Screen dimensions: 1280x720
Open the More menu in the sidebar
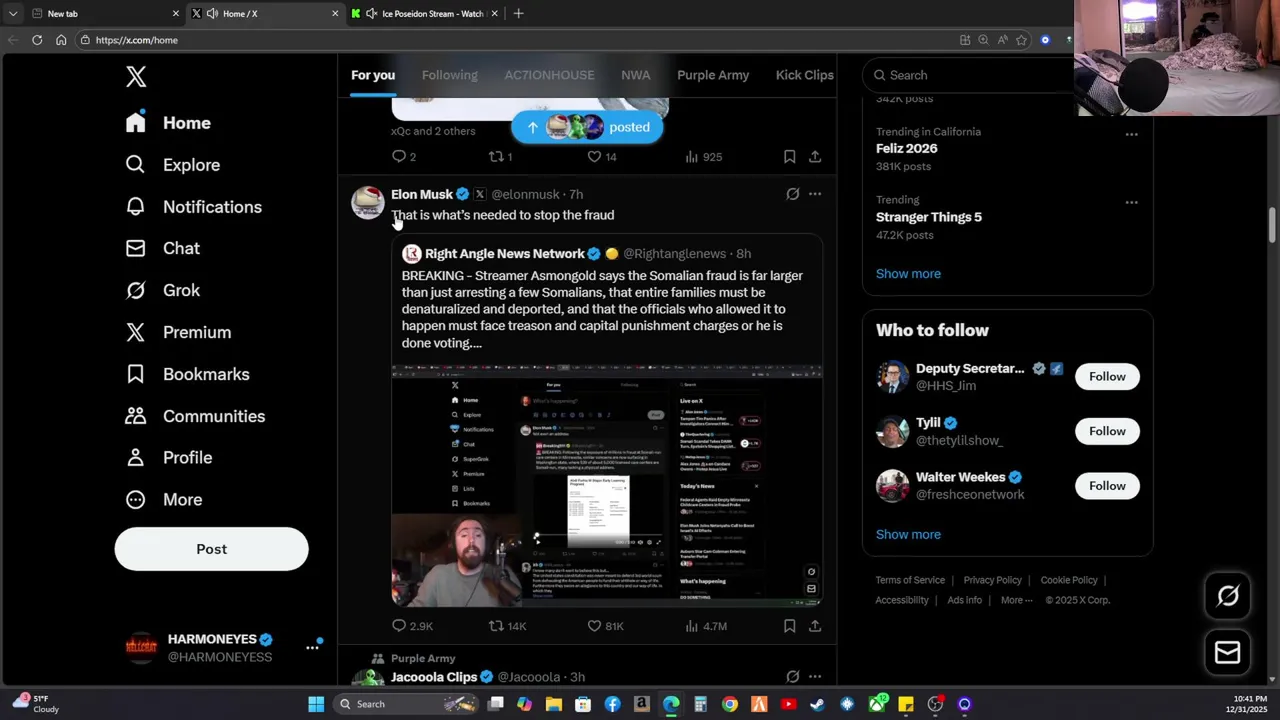click(x=163, y=499)
